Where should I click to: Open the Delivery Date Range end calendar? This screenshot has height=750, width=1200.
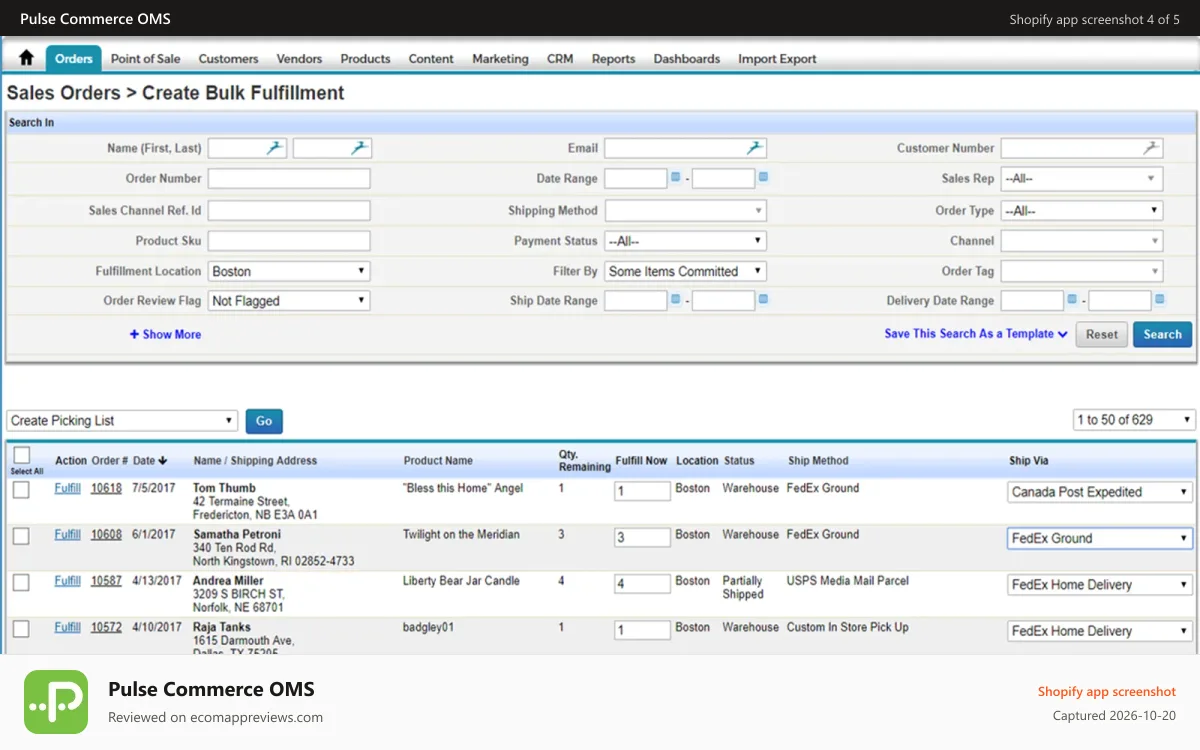pos(1160,299)
